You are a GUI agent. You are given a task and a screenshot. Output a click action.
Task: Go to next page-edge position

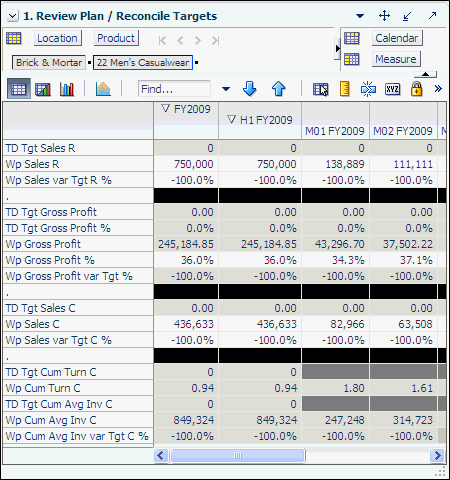198,41
